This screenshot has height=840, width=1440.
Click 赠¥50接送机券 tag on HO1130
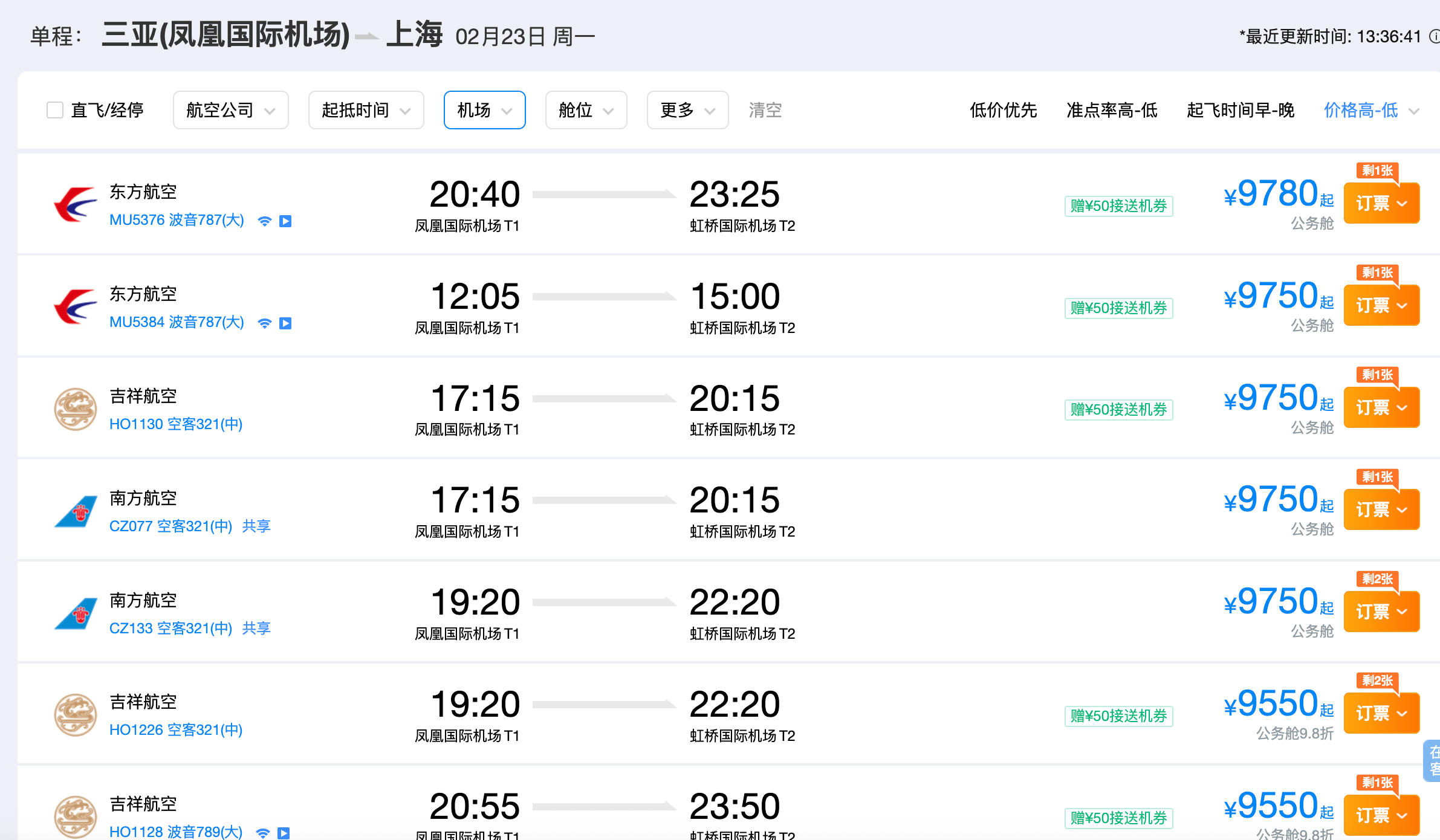(x=1118, y=410)
